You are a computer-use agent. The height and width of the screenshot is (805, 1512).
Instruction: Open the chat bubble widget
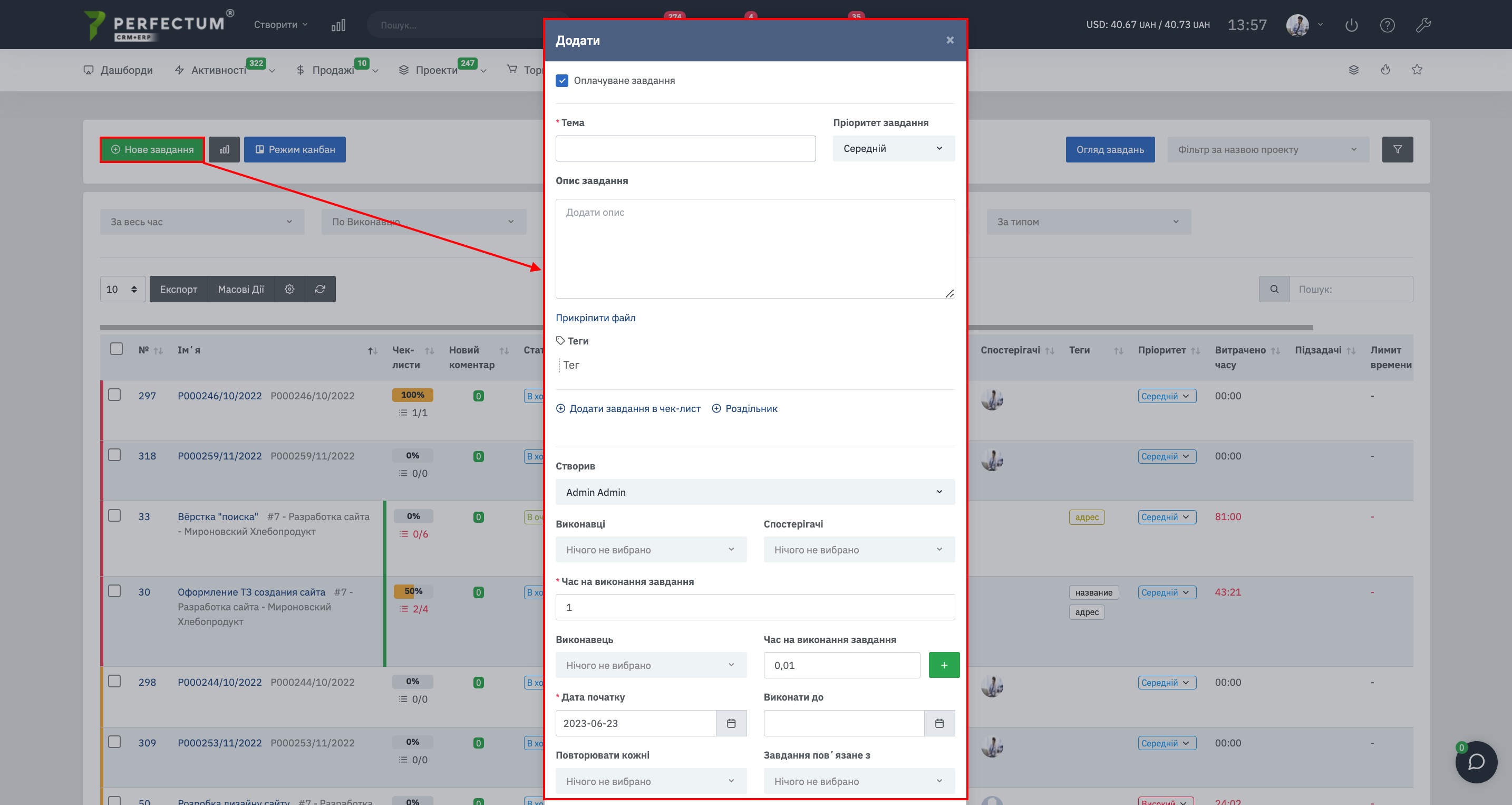[1476, 762]
